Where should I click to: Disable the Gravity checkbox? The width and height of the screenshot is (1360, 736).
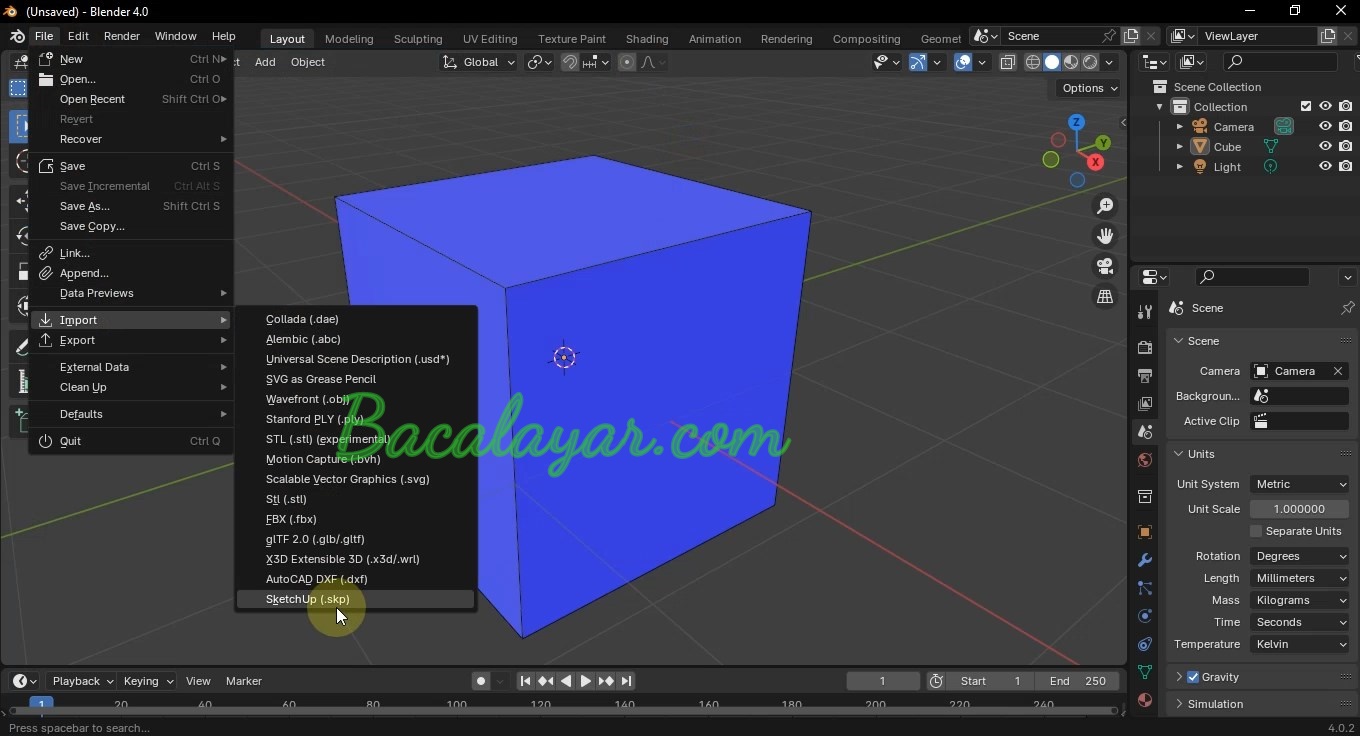[x=1193, y=677]
